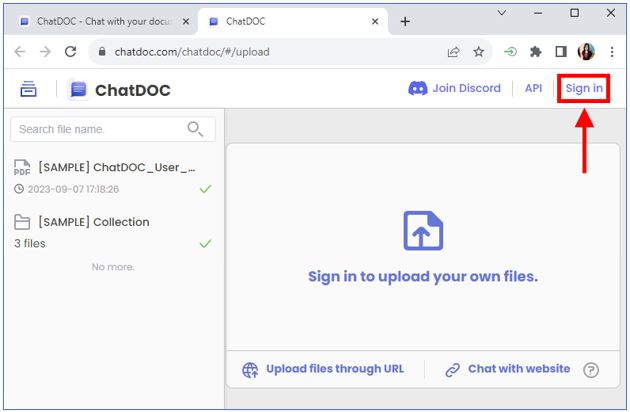The image size is (630, 412).
Task: Click the browser forward arrow
Action: [x=45, y=52]
